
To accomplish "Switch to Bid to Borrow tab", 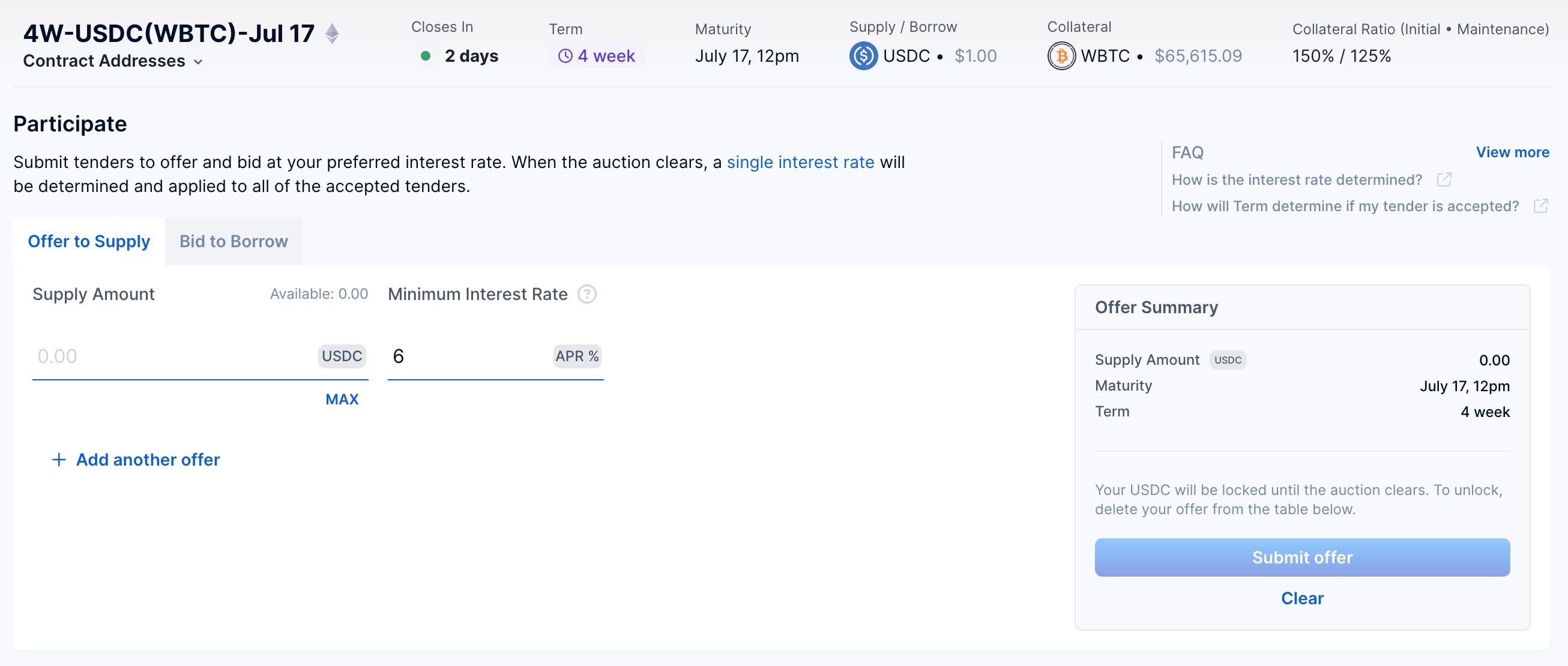I will pyautogui.click(x=233, y=241).
